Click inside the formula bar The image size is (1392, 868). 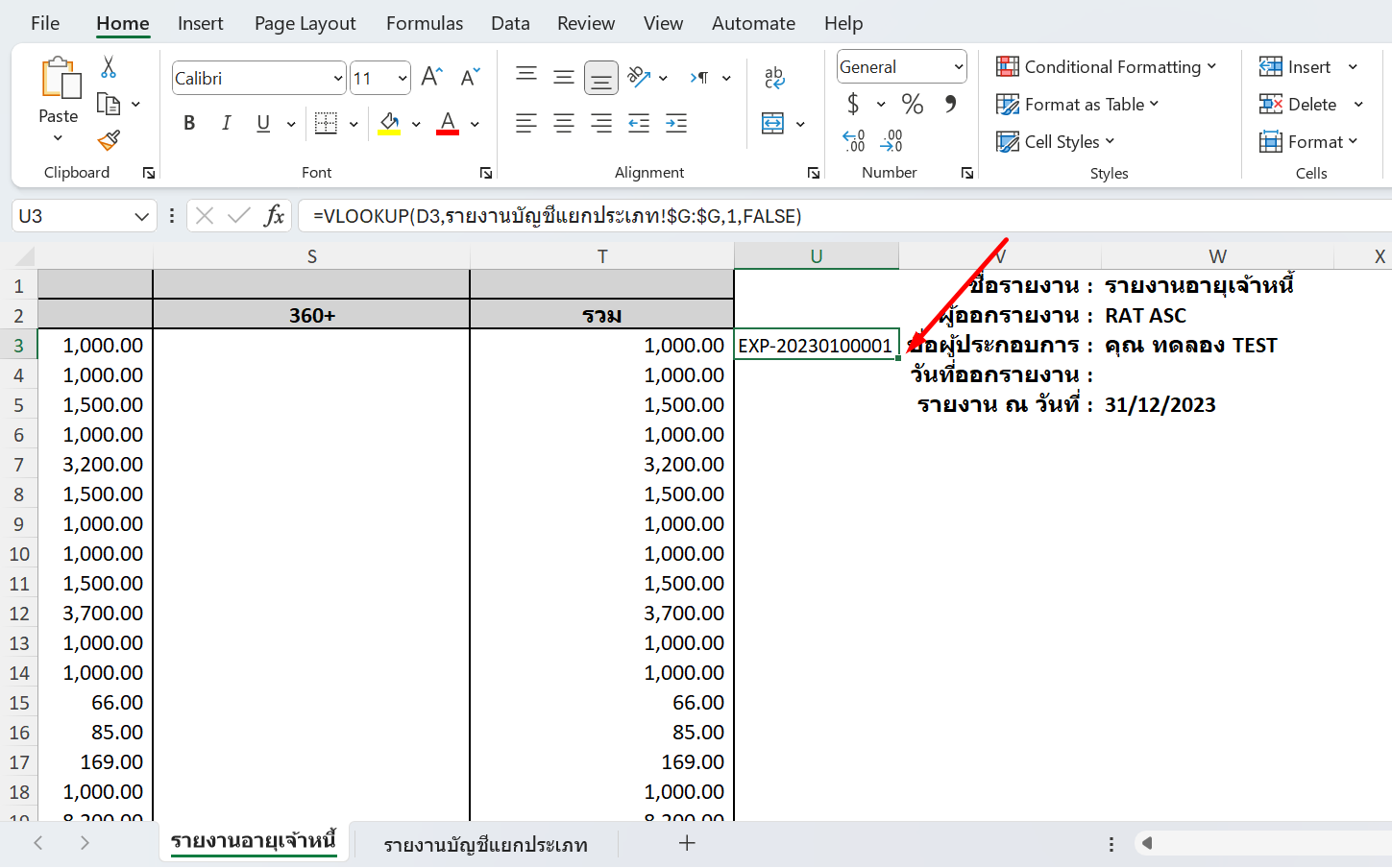[845, 216]
